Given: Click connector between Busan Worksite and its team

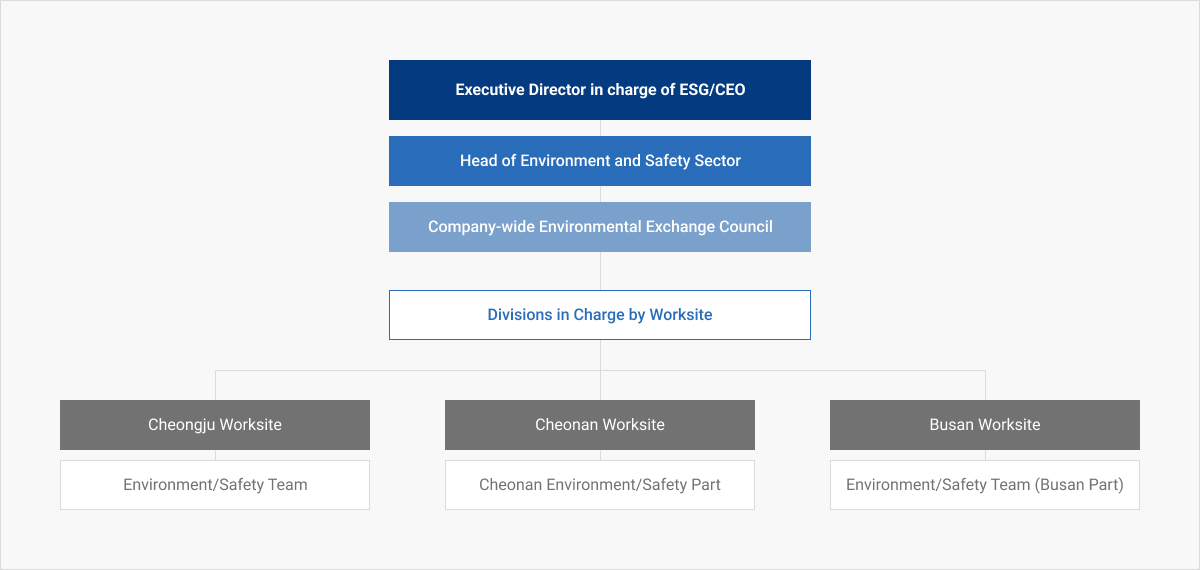Looking at the screenshot, I should (985, 455).
